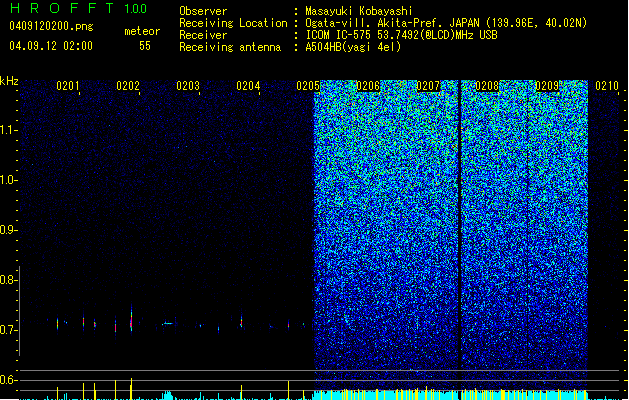The height and width of the screenshot is (400, 629).
Task: Click the 1.1 frequency axis label
Action: [8, 130]
